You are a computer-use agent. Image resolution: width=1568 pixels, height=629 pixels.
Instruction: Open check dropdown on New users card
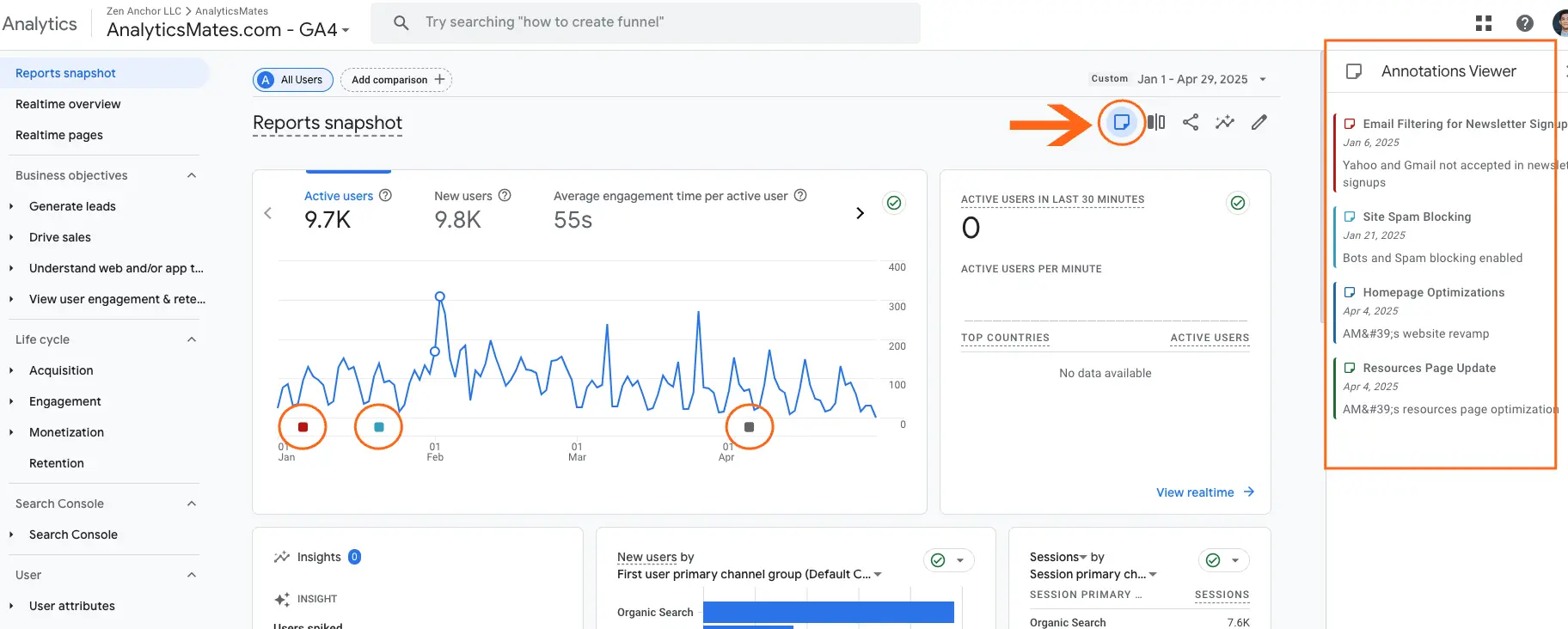pos(948,560)
